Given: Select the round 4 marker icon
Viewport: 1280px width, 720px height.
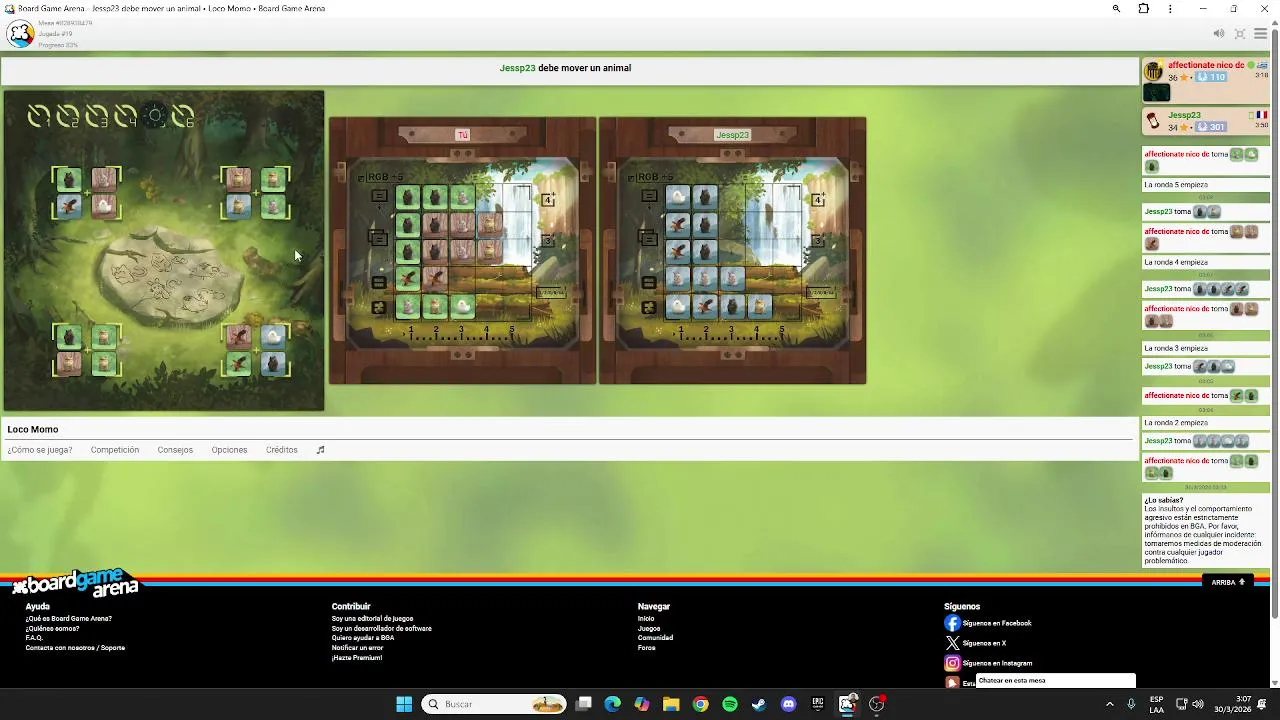Looking at the screenshot, I should (x=126, y=117).
